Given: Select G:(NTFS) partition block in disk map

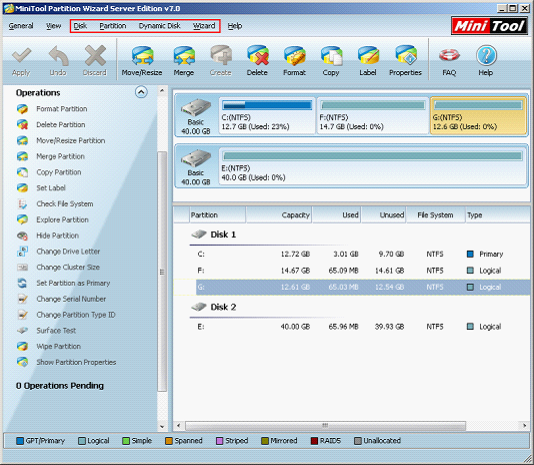Looking at the screenshot, I should pyautogui.click(x=478, y=115).
